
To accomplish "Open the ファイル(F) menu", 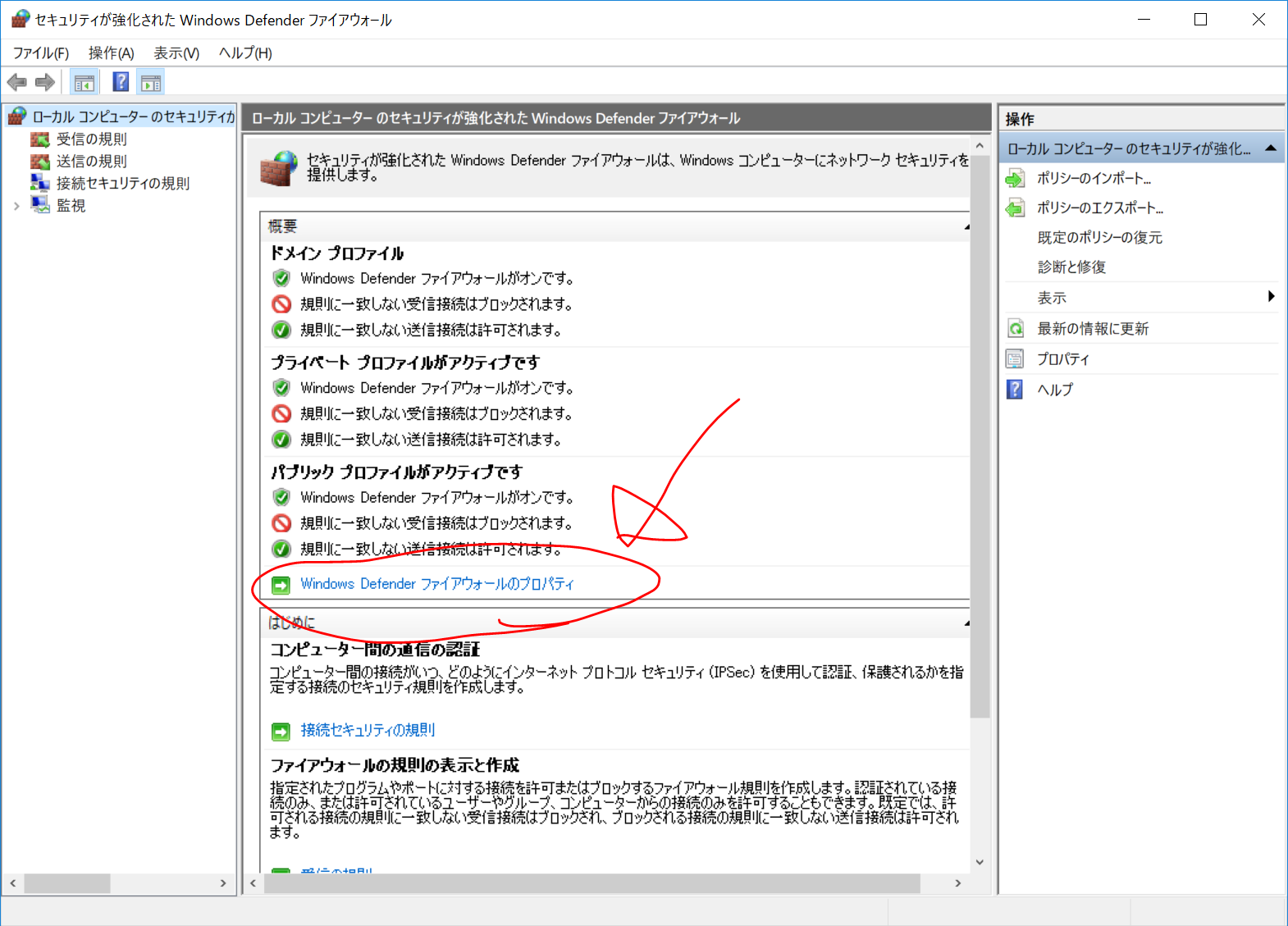I will (41, 53).
